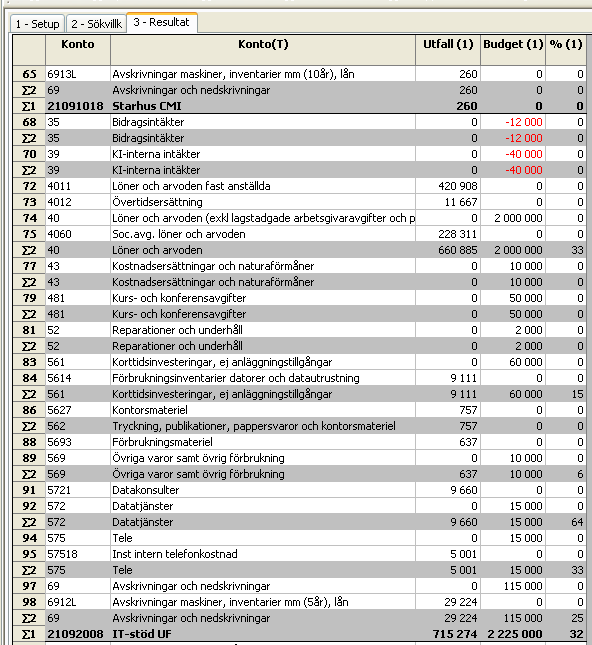Click the % (1) column header
This screenshot has width=592, height=645.
[566, 50]
